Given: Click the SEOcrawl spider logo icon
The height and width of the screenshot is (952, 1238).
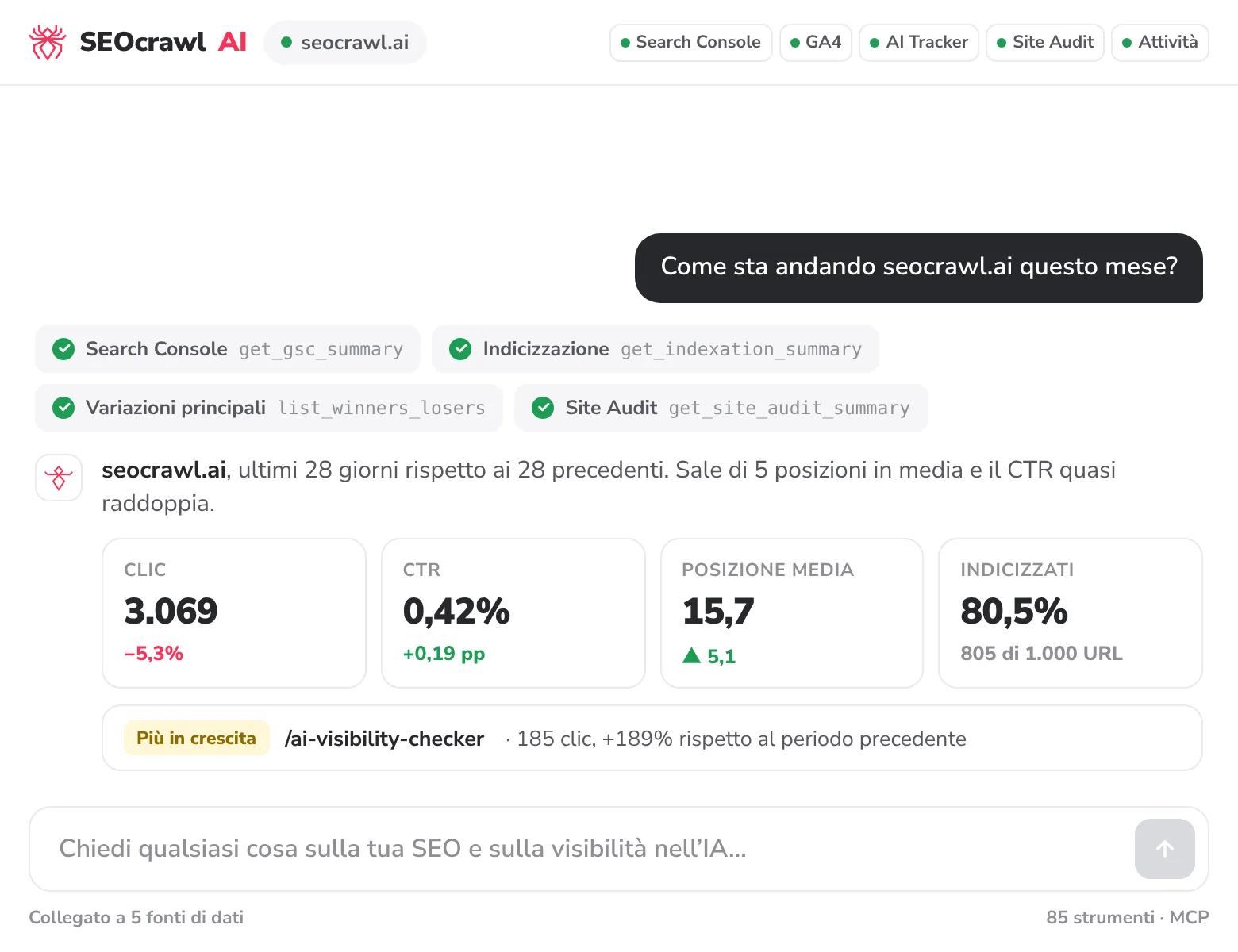Looking at the screenshot, I should (47, 42).
